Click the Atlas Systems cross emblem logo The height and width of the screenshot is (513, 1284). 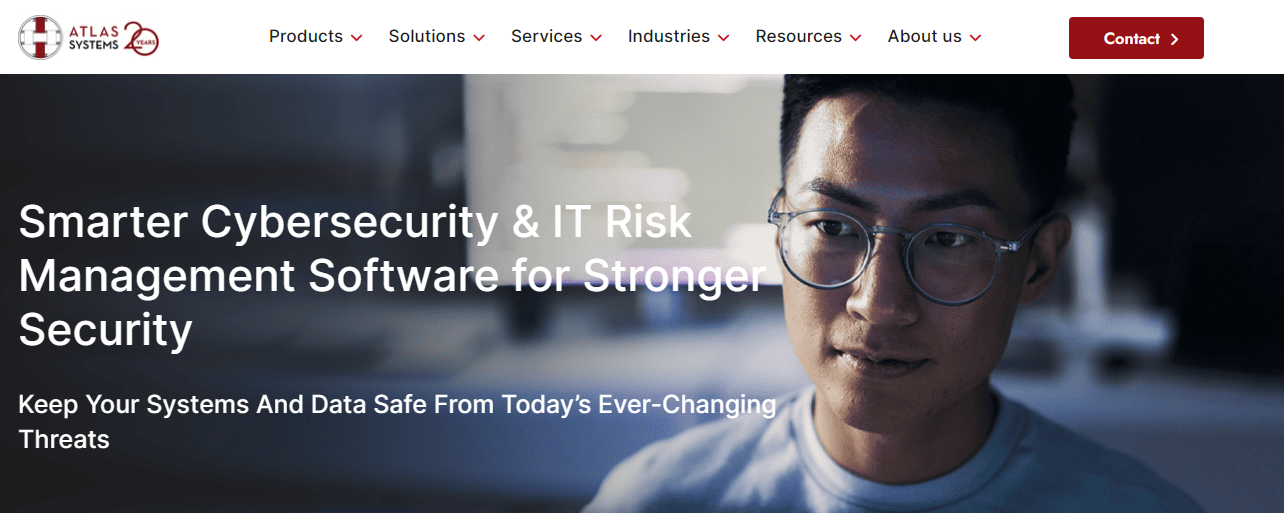pyautogui.click(x=41, y=37)
